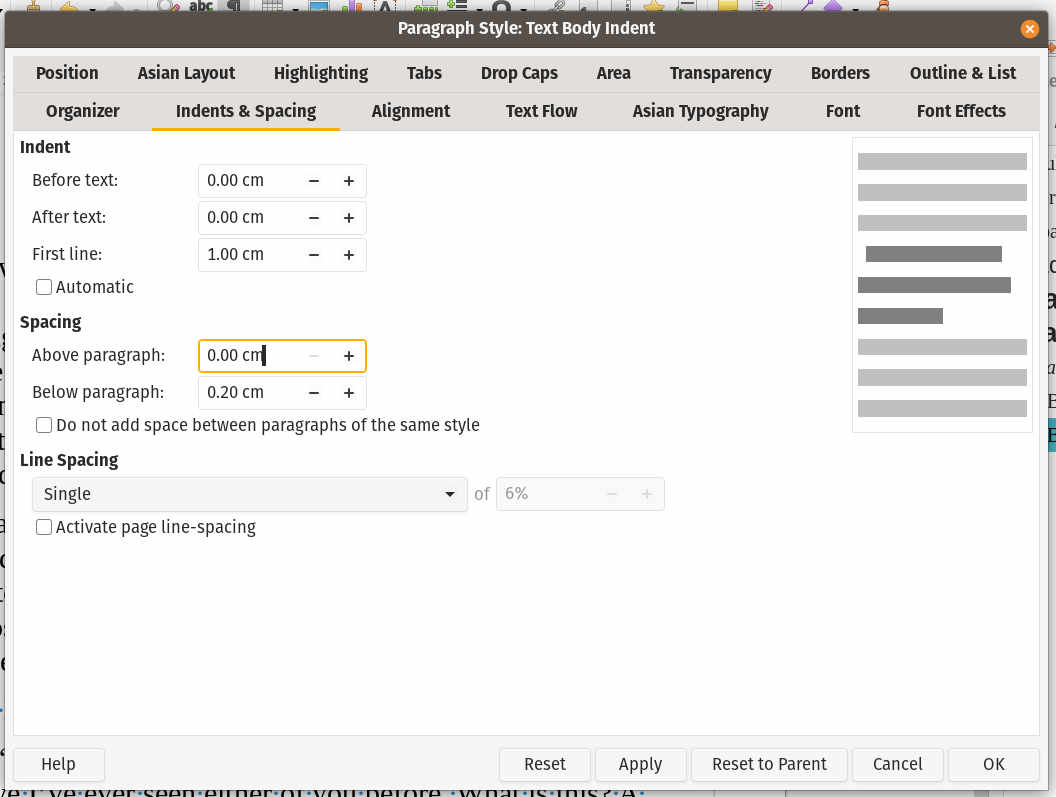This screenshot has width=1056, height=797.
Task: Switch to the Organizer tab
Action: pyautogui.click(x=83, y=111)
